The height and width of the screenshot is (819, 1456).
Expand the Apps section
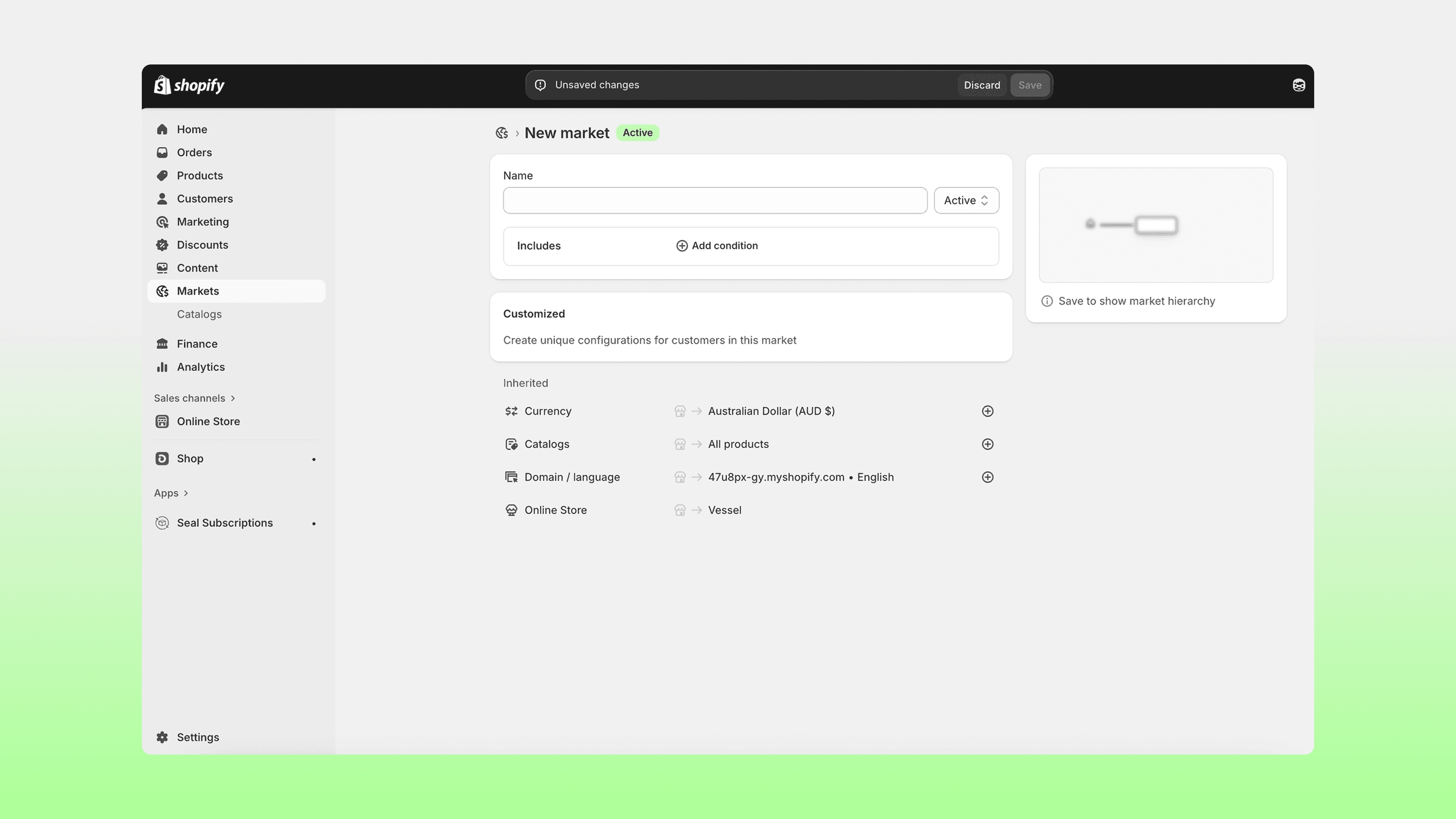[171, 493]
